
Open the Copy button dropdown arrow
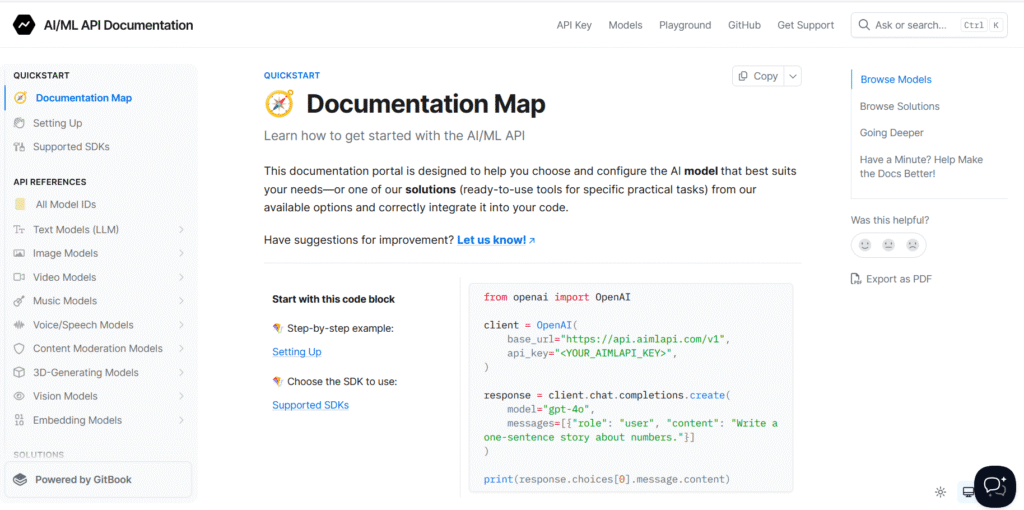coord(793,76)
